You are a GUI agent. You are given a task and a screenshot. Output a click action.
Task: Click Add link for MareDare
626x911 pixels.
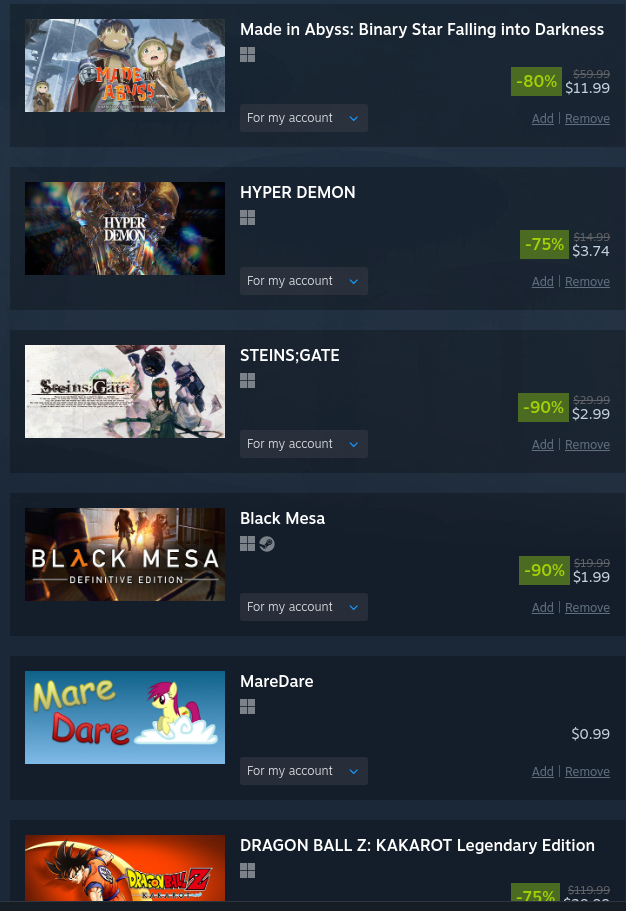pyautogui.click(x=543, y=772)
